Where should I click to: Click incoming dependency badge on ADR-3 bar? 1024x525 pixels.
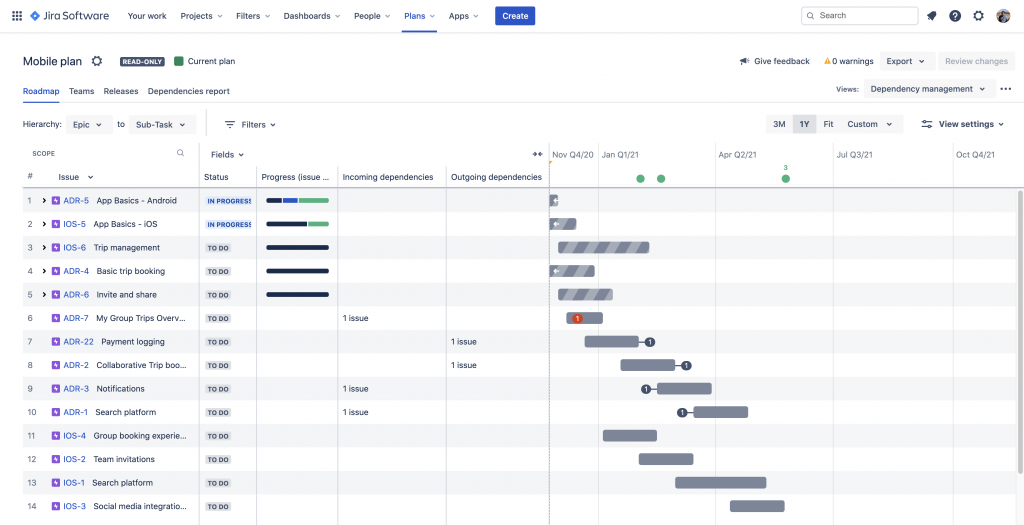pyautogui.click(x=646, y=389)
